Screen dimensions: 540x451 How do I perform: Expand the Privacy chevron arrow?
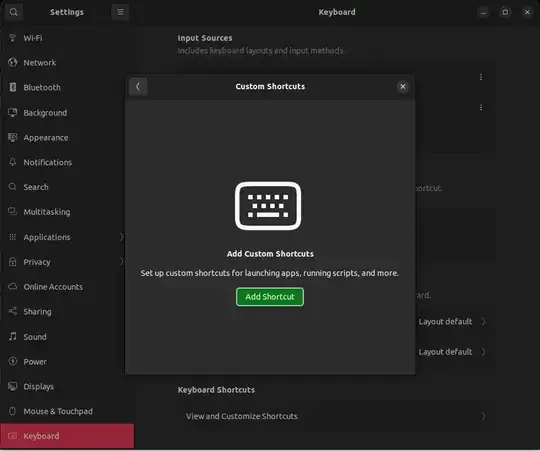[x=121, y=262]
